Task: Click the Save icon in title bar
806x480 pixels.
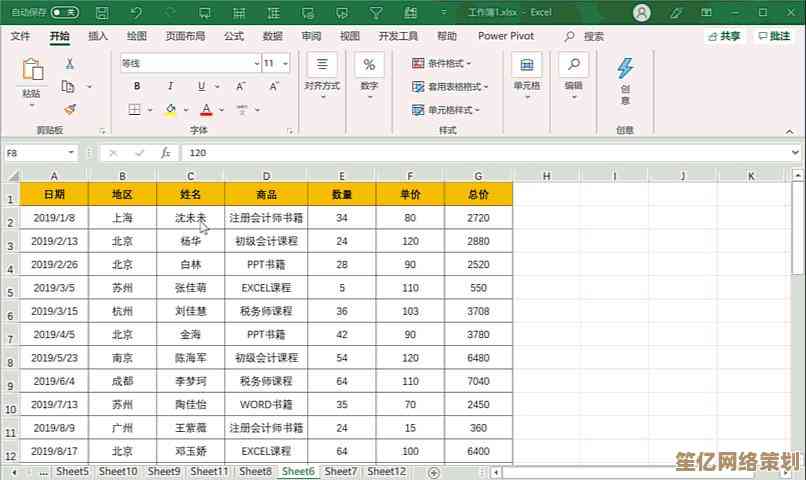Action: [103, 13]
